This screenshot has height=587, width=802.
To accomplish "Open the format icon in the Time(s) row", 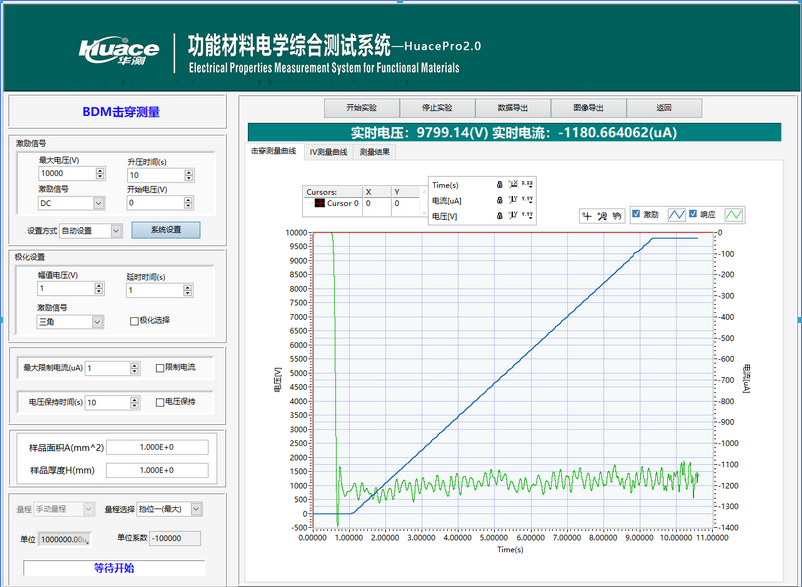I will tap(527, 184).
